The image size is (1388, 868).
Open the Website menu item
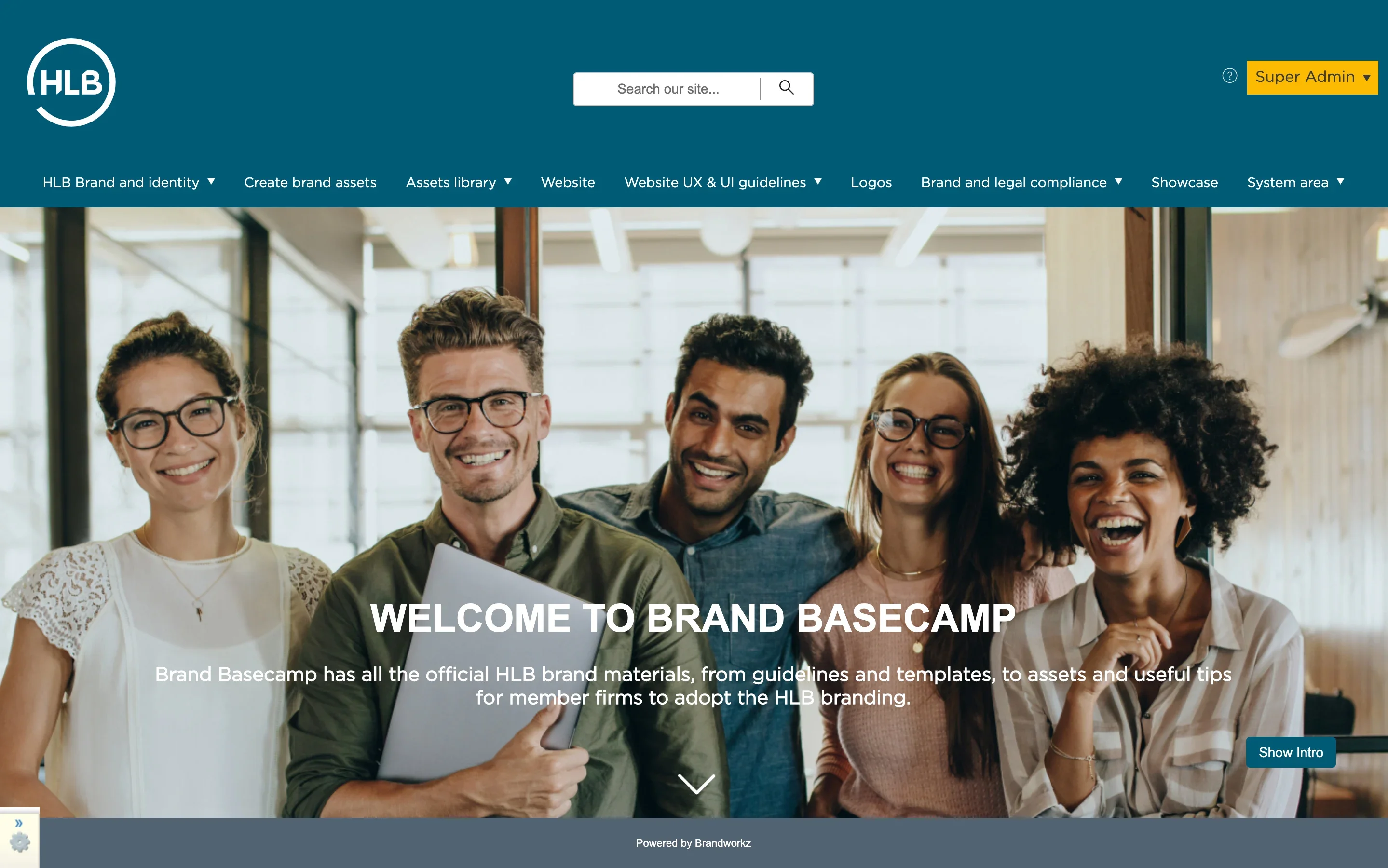coord(568,182)
